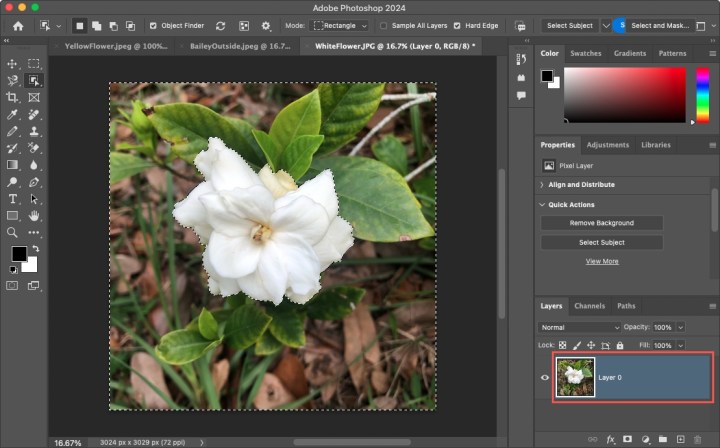This screenshot has width=720, height=448.
Task: Open the Normal blend mode dropdown
Action: tap(581, 327)
